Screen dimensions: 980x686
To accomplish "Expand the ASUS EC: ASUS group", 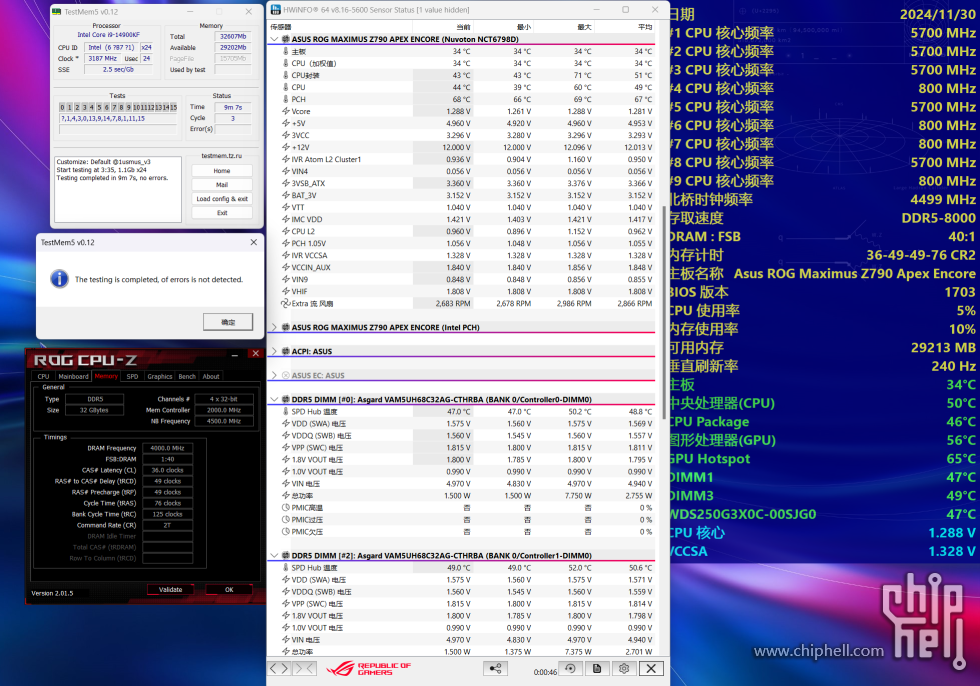I will tap(274, 375).
